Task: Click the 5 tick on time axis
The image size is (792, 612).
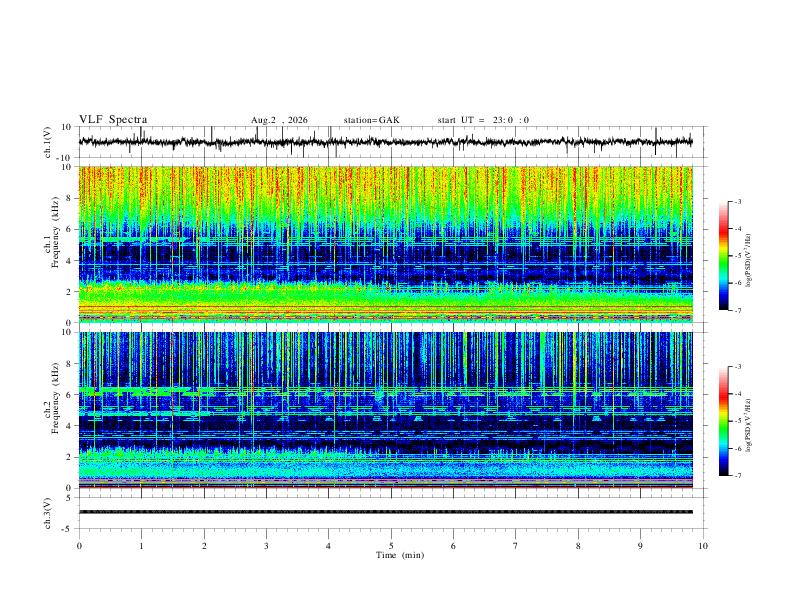Action: (391, 546)
